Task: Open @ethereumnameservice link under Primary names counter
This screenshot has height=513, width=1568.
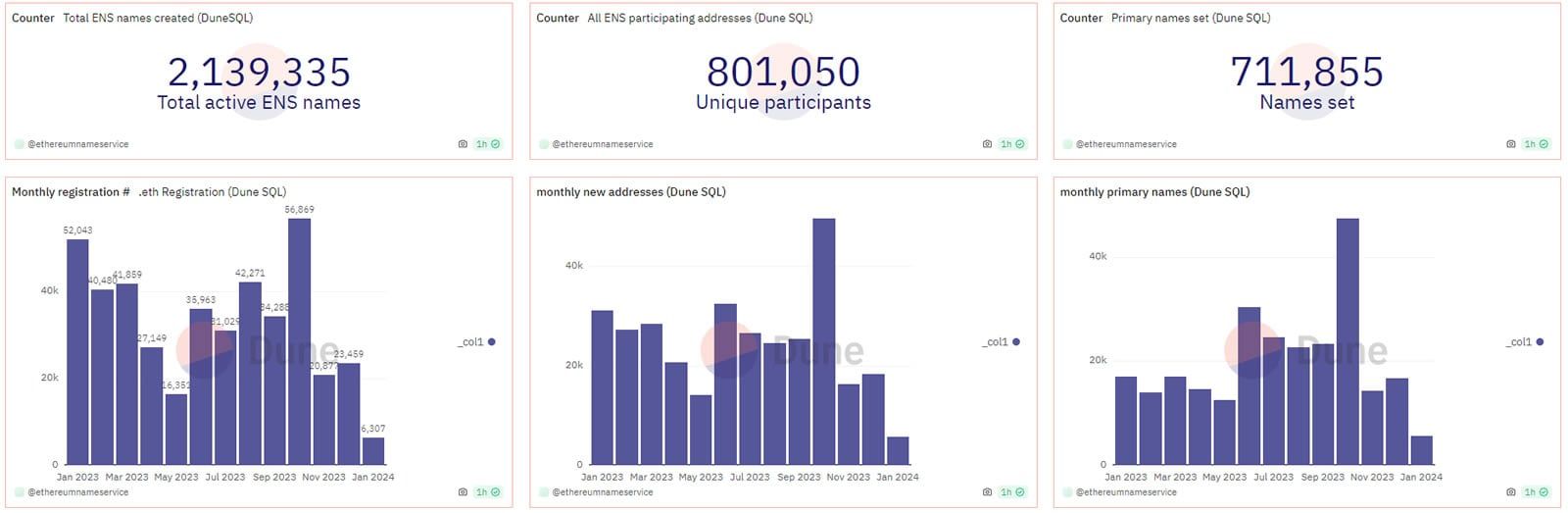Action: point(1126,144)
